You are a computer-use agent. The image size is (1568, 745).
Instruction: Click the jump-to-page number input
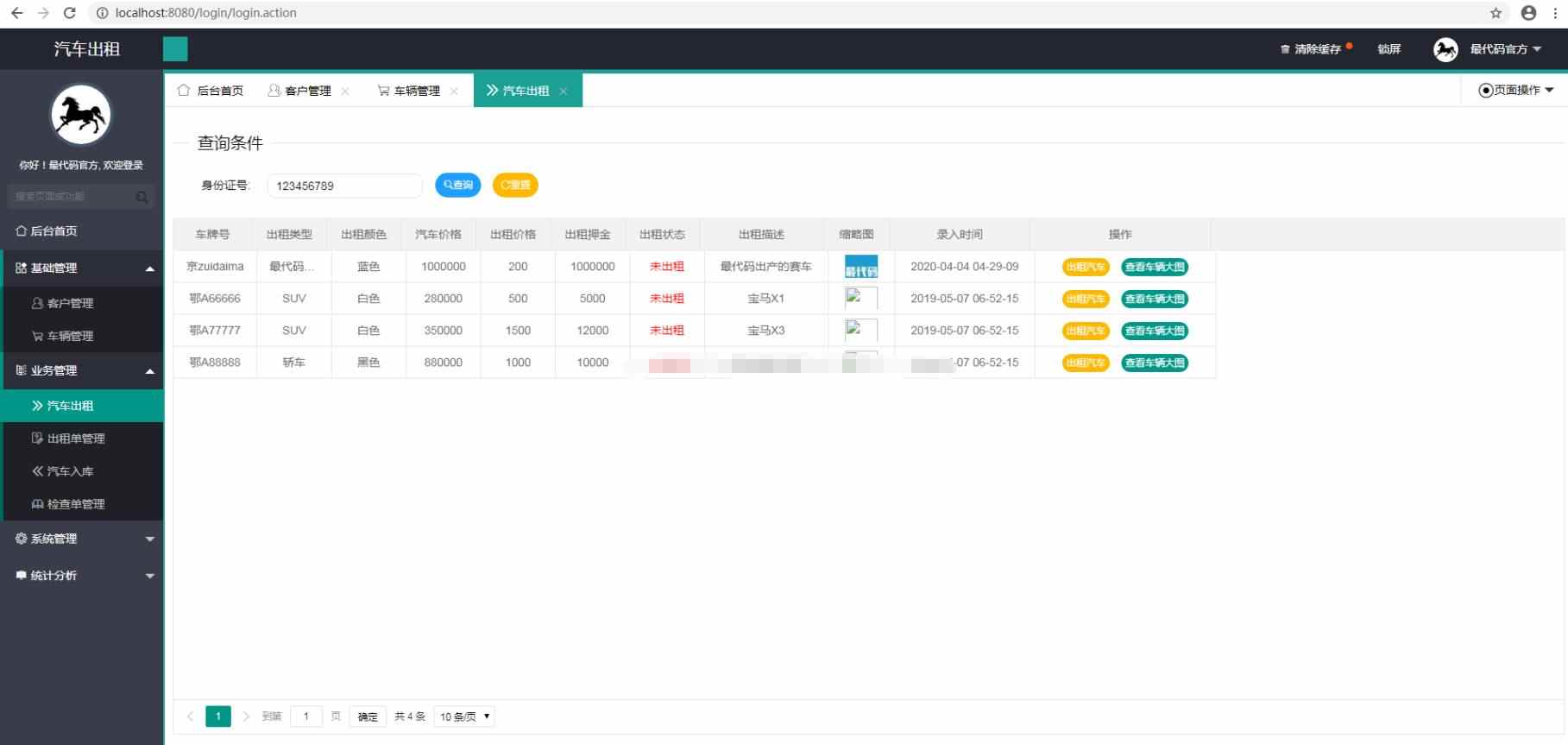(306, 717)
